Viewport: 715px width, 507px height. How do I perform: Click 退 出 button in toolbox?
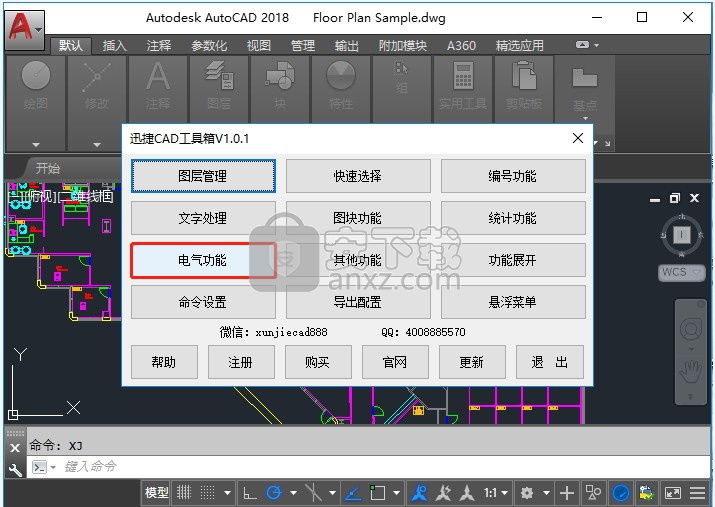pyautogui.click(x=549, y=362)
